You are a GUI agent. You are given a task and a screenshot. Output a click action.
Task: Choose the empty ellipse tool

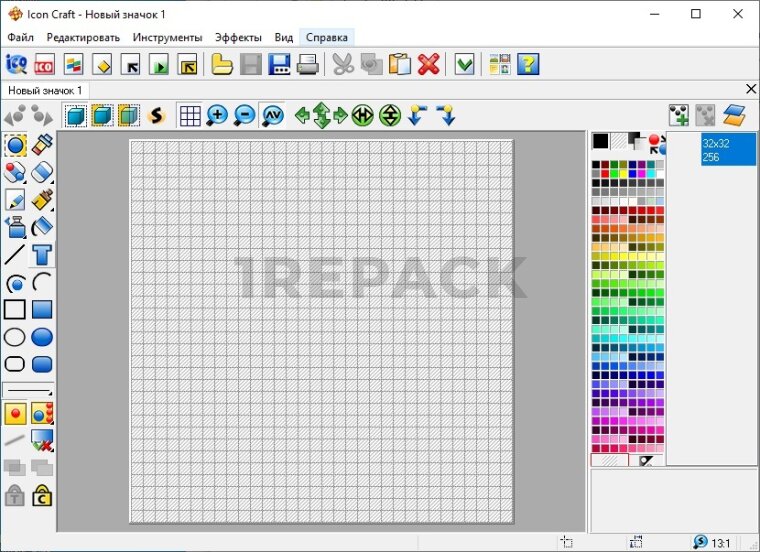pos(15,337)
